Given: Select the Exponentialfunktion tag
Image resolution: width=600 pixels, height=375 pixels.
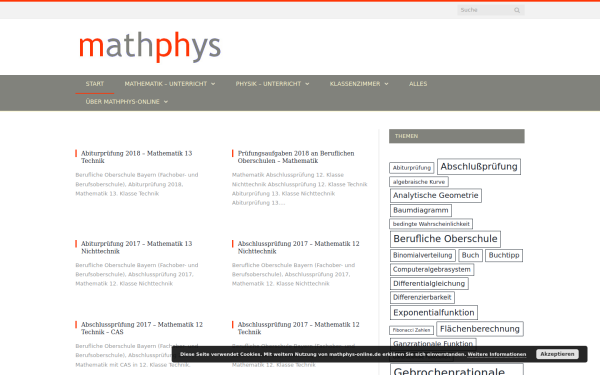Looking at the screenshot, I should click(434, 313).
